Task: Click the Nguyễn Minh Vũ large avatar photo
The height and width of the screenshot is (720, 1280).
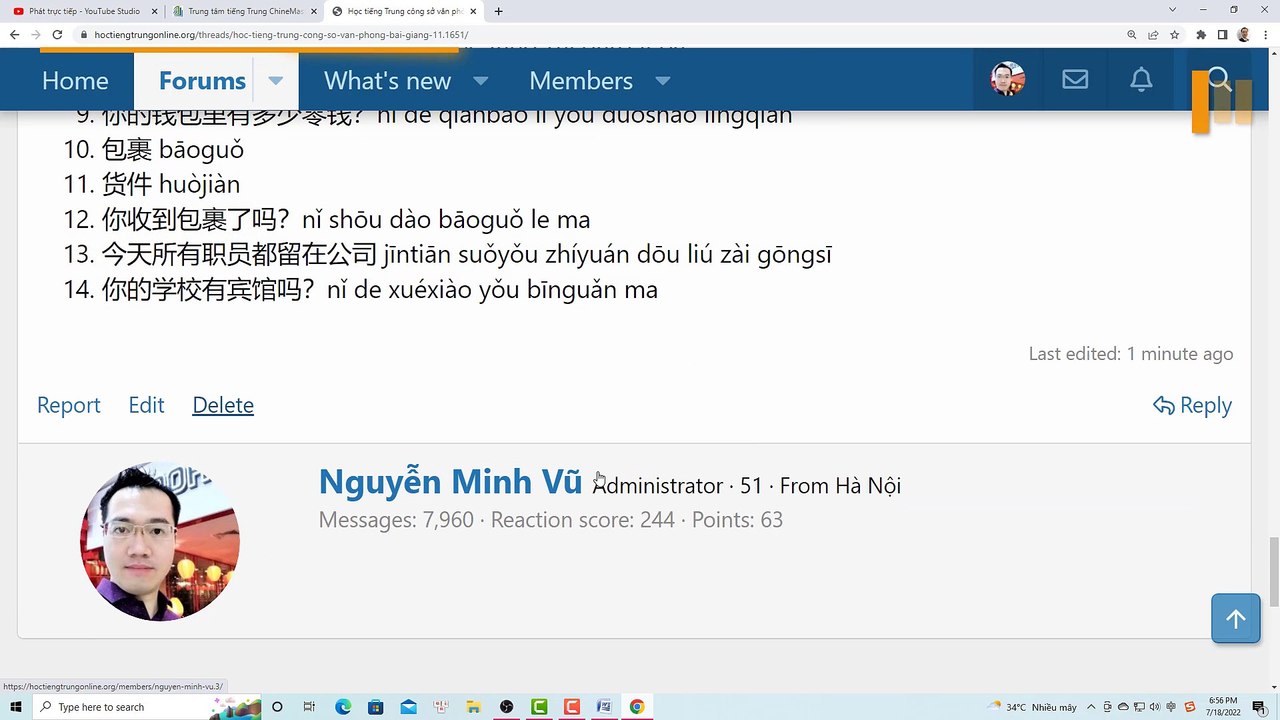Action: (160, 541)
